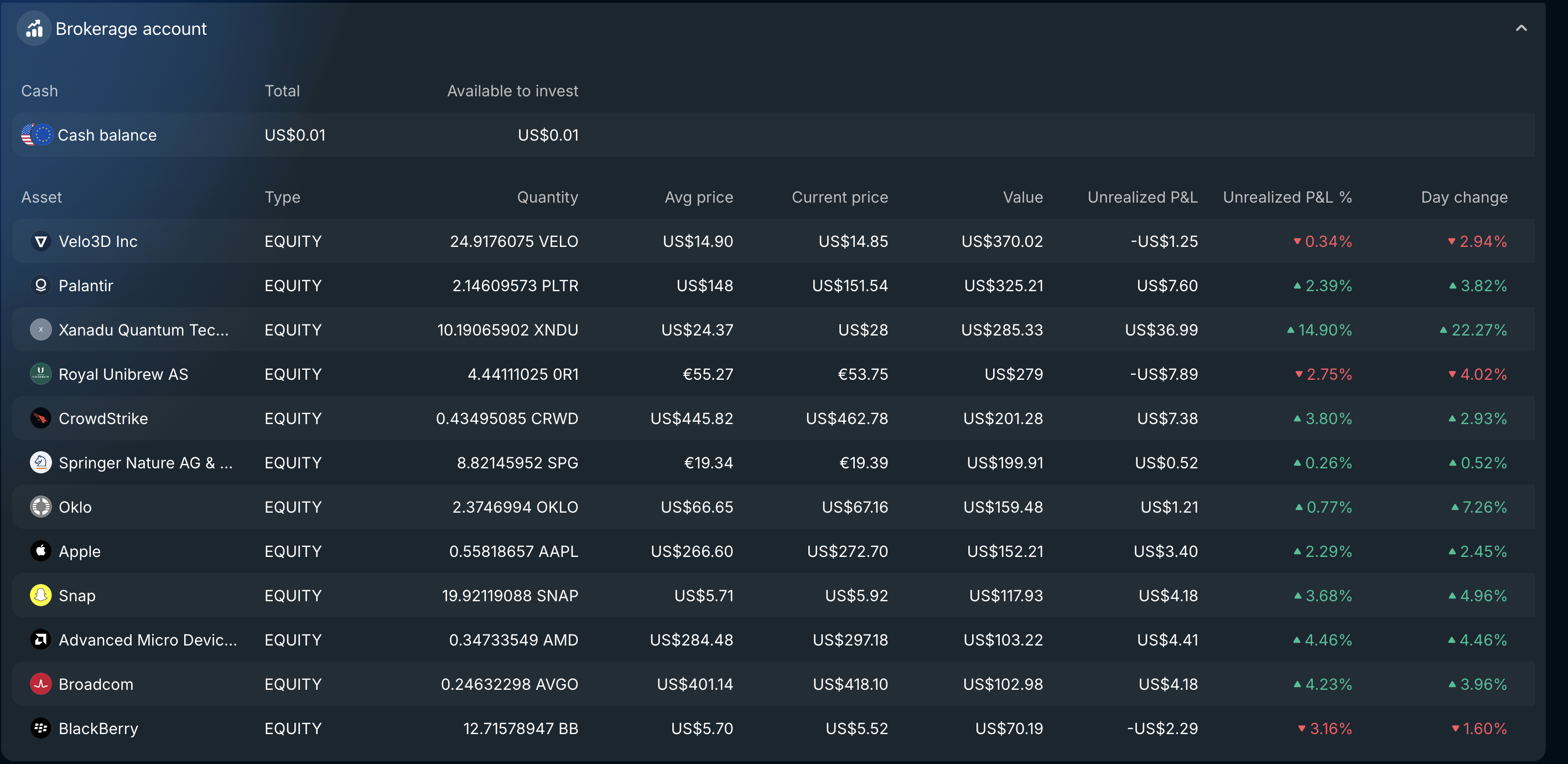
Task: Click Advanced Micro Devic... asset name
Action: click(x=148, y=640)
